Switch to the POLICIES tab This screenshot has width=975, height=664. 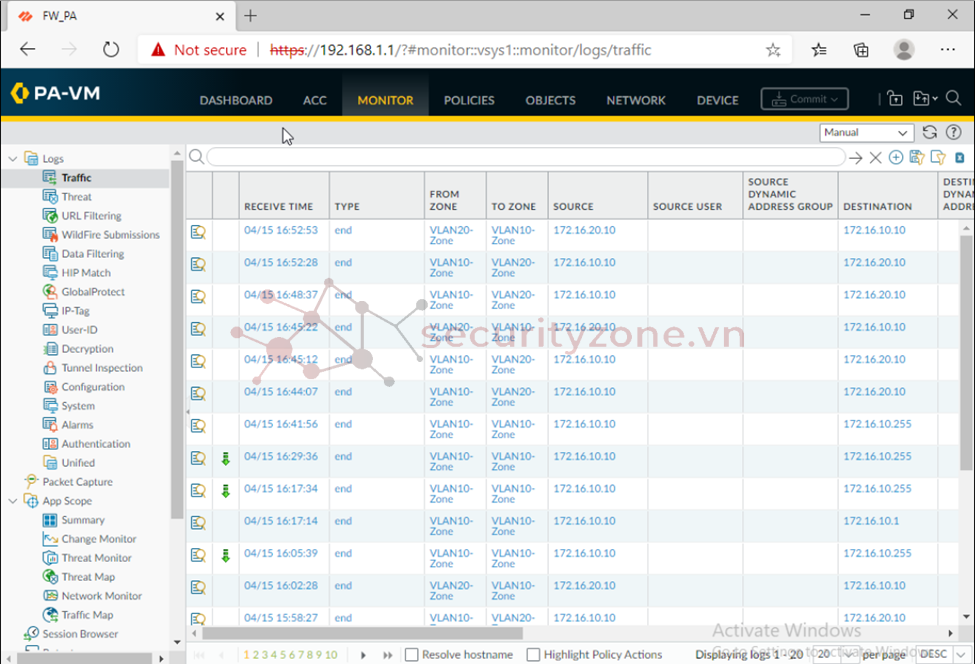click(469, 100)
